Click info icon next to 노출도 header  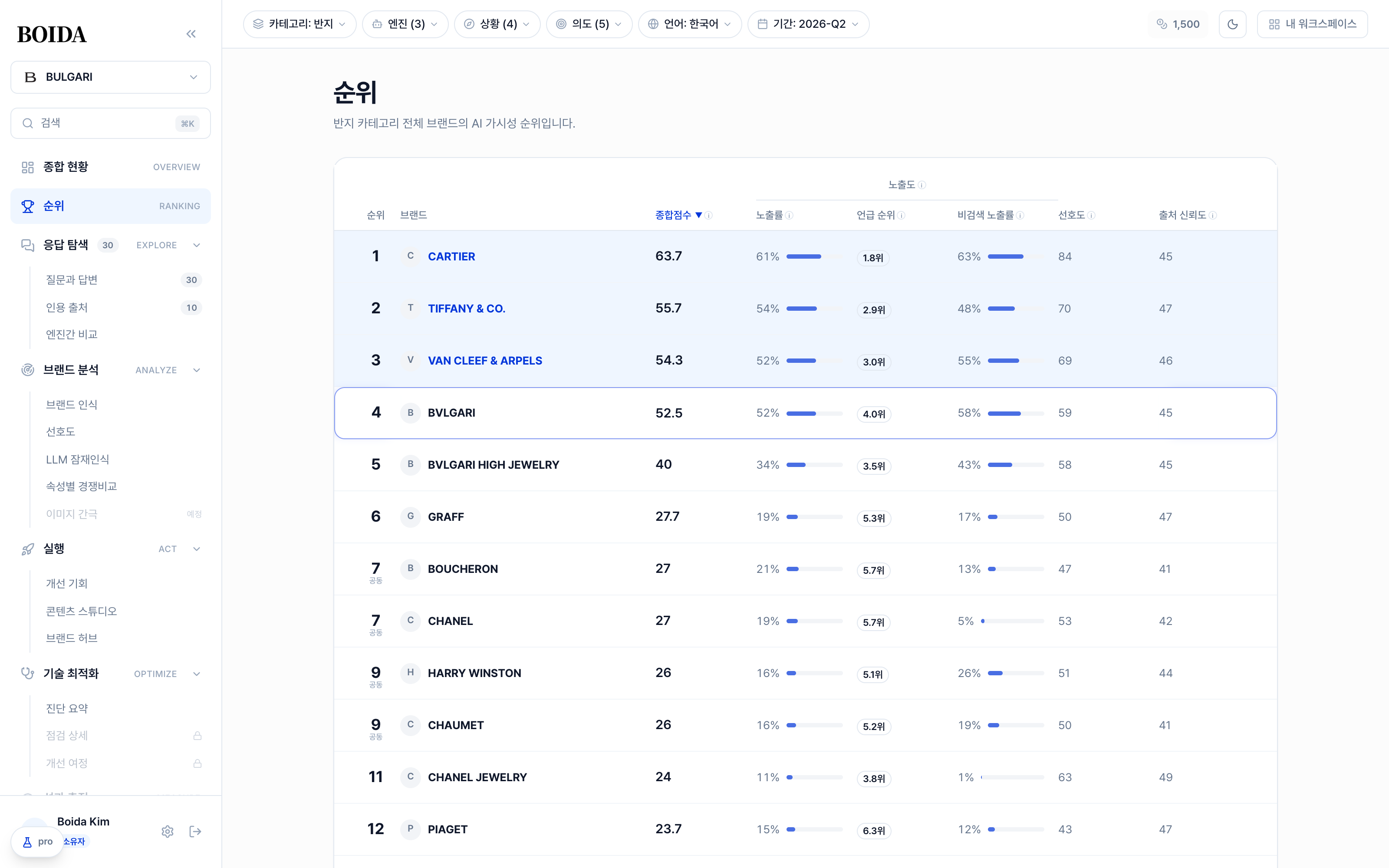[x=922, y=185]
